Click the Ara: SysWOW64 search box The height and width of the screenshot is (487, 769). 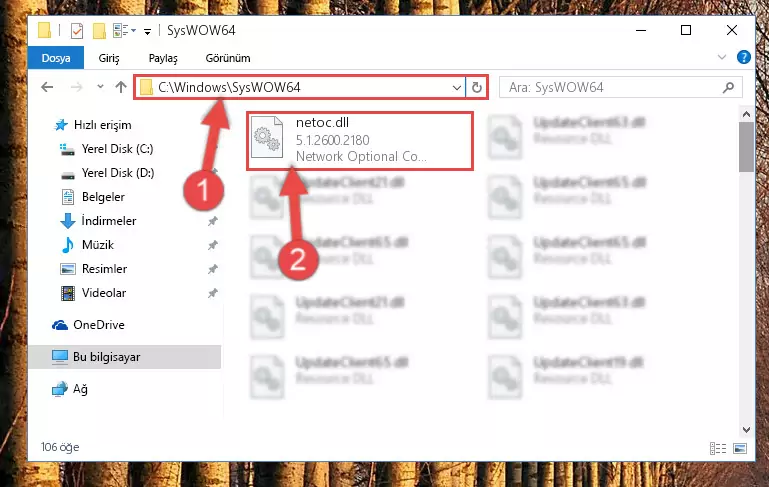tap(620, 87)
